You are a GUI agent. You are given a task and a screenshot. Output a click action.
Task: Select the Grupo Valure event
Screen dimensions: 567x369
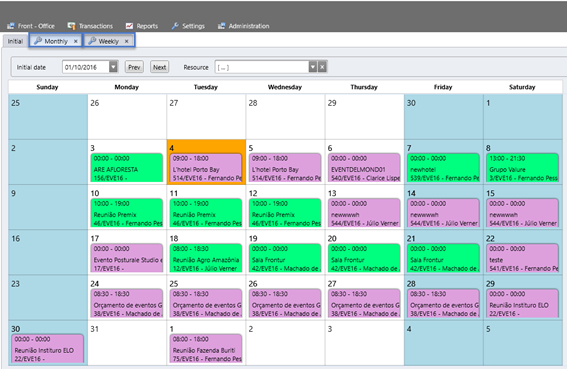[523, 167]
